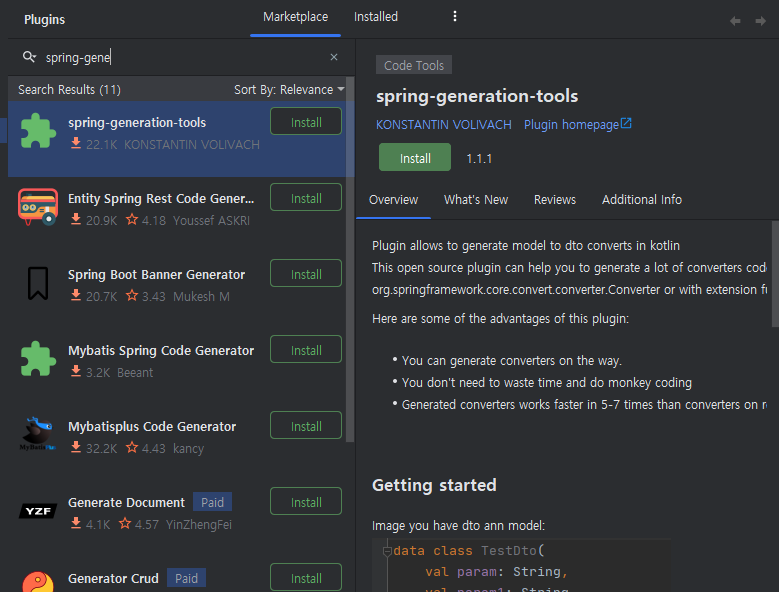This screenshot has width=779, height=592.
Task: Open the What's New tab
Action: point(476,200)
